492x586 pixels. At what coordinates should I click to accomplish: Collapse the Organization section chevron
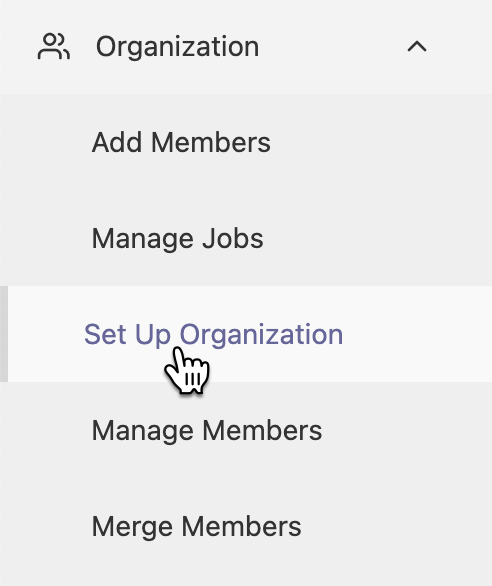click(417, 47)
